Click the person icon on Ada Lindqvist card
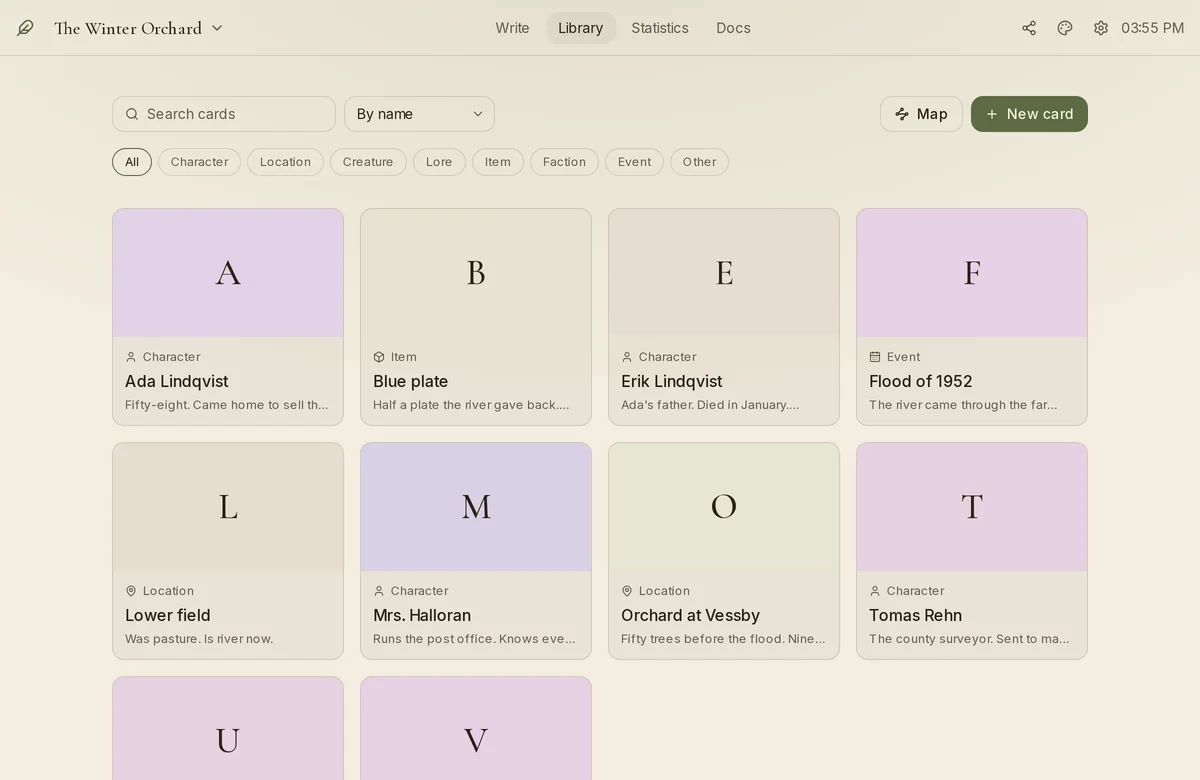Image resolution: width=1200 pixels, height=780 pixels. coord(131,357)
